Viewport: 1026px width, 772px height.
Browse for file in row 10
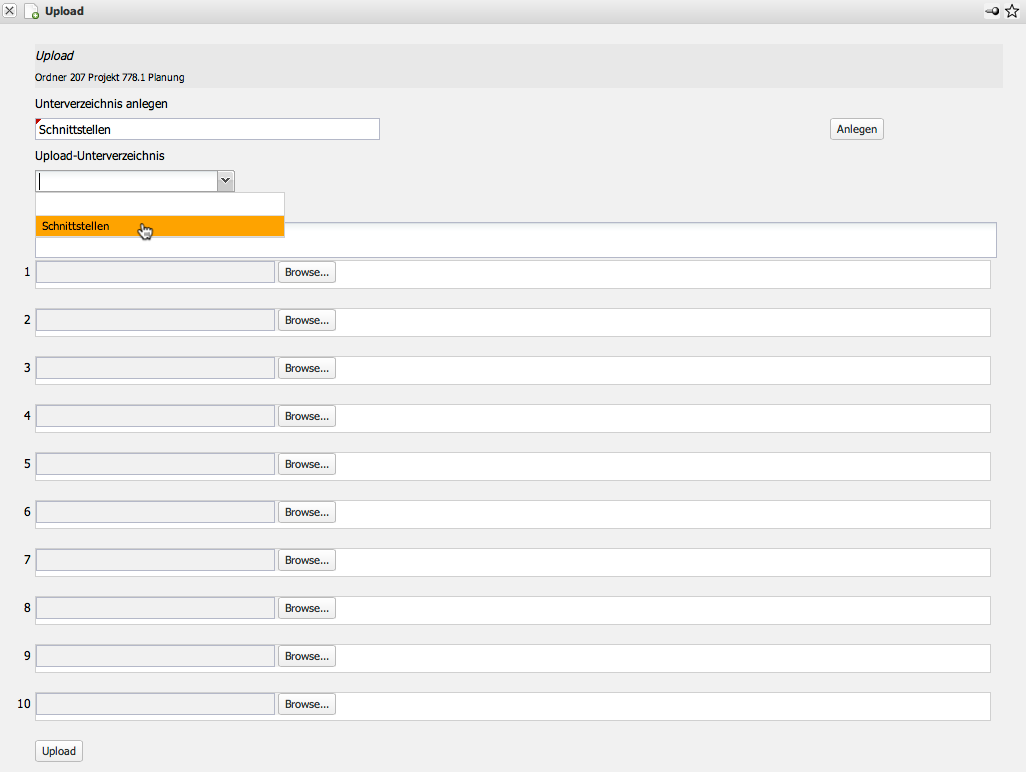306,704
